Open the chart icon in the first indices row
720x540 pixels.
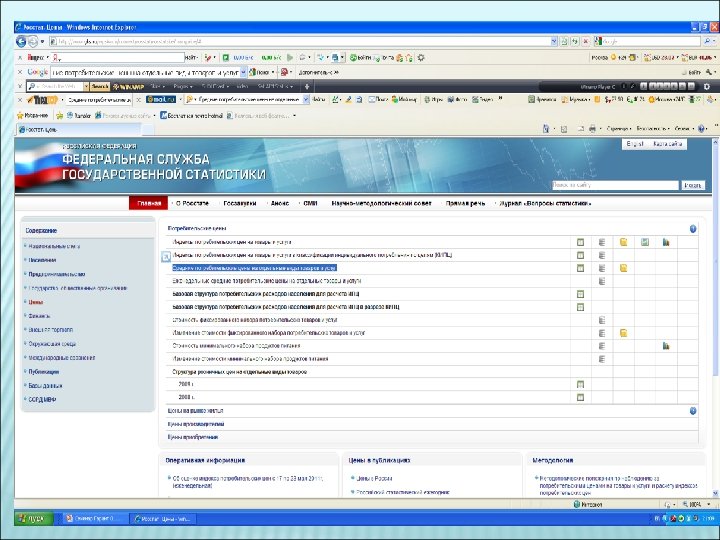click(x=665, y=242)
